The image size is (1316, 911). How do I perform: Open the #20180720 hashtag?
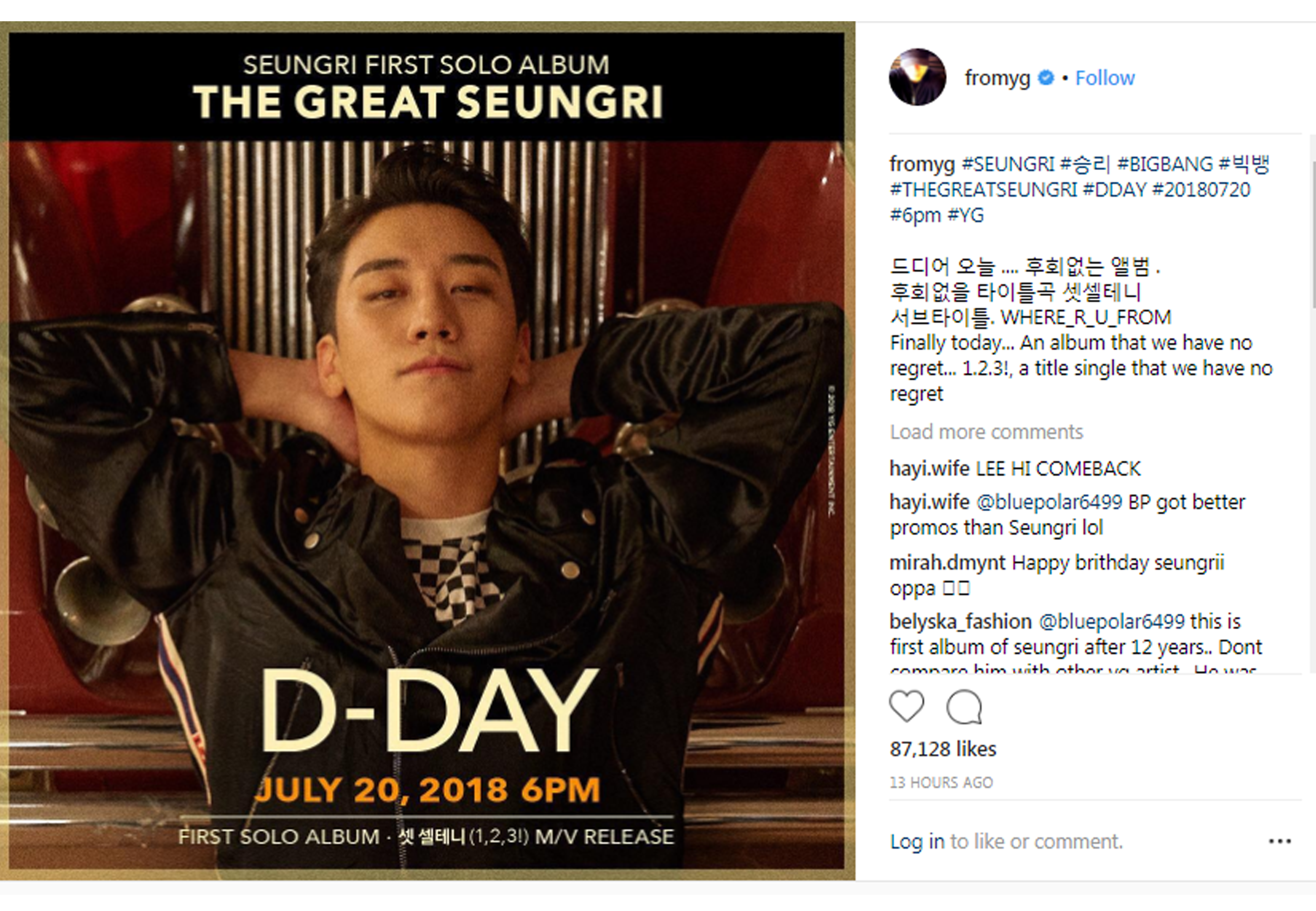[x=1201, y=189]
